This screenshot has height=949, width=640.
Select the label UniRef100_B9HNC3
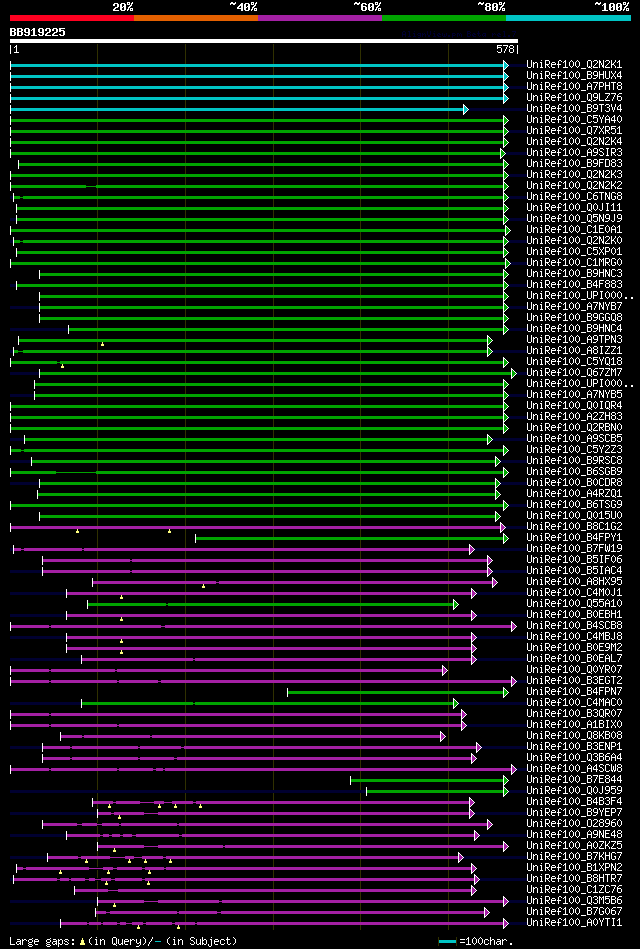(574, 274)
